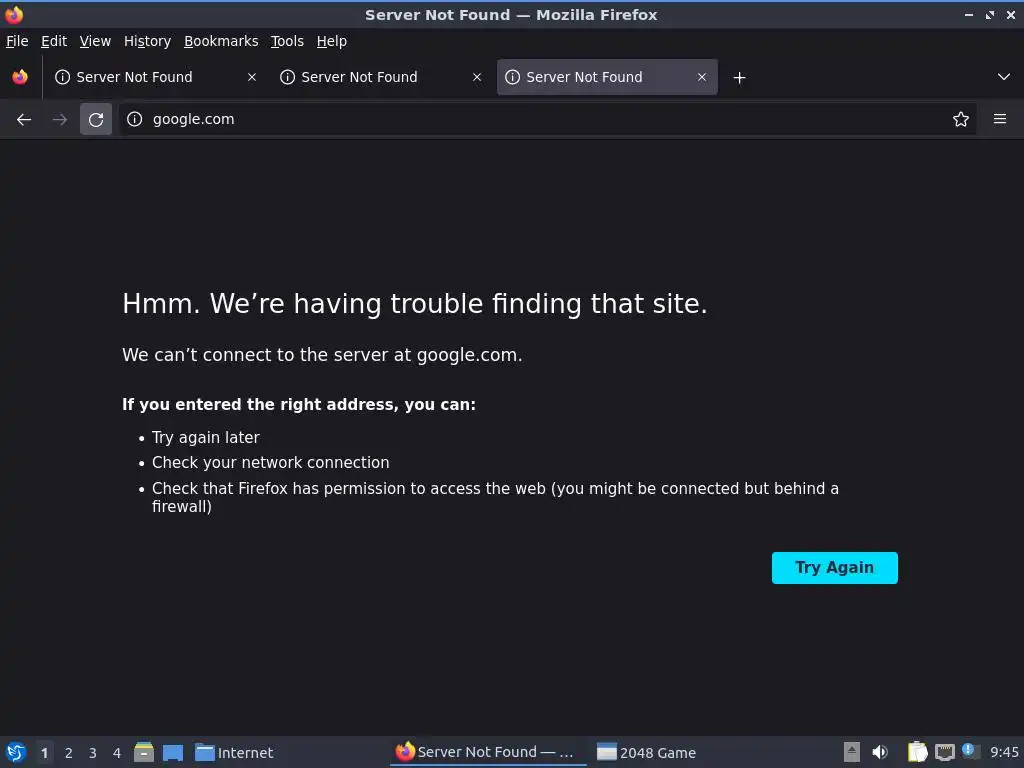Click the Firefox View icon
The height and width of the screenshot is (768, 1024).
pyautogui.click(x=20, y=77)
